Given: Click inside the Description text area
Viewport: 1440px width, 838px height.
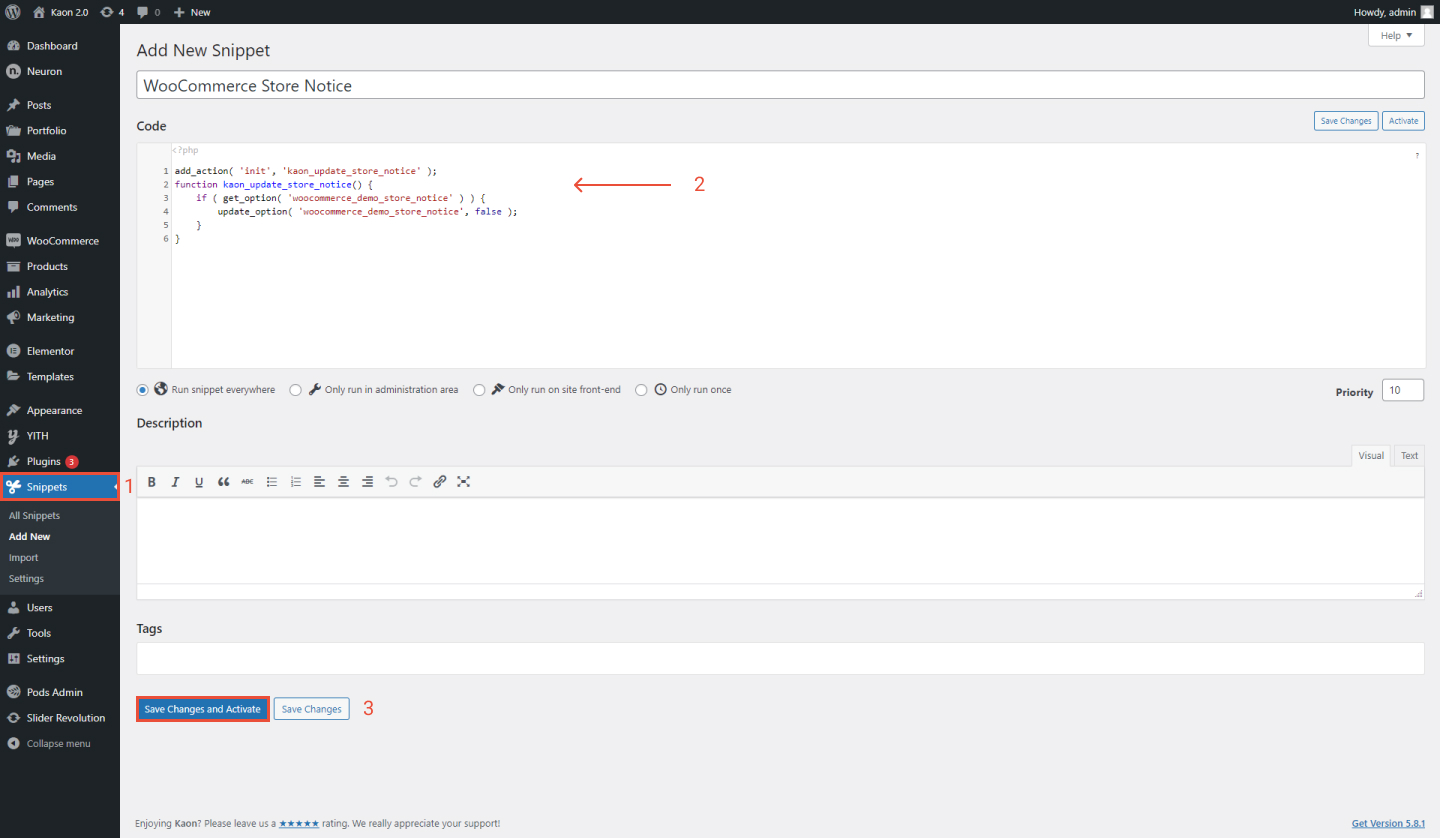Looking at the screenshot, I should tap(780, 540).
